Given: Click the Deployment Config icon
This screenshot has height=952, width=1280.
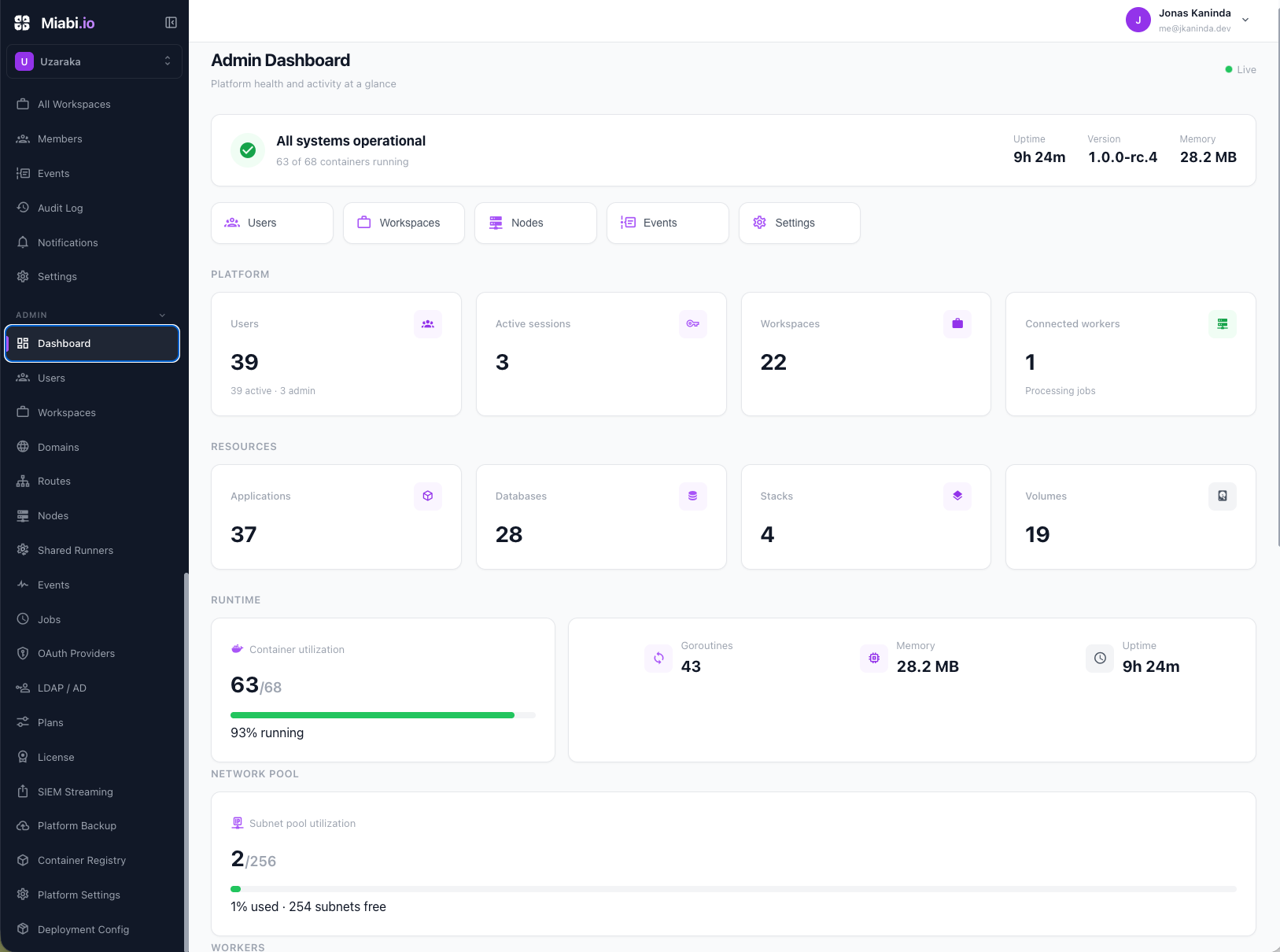Looking at the screenshot, I should click(x=23, y=929).
